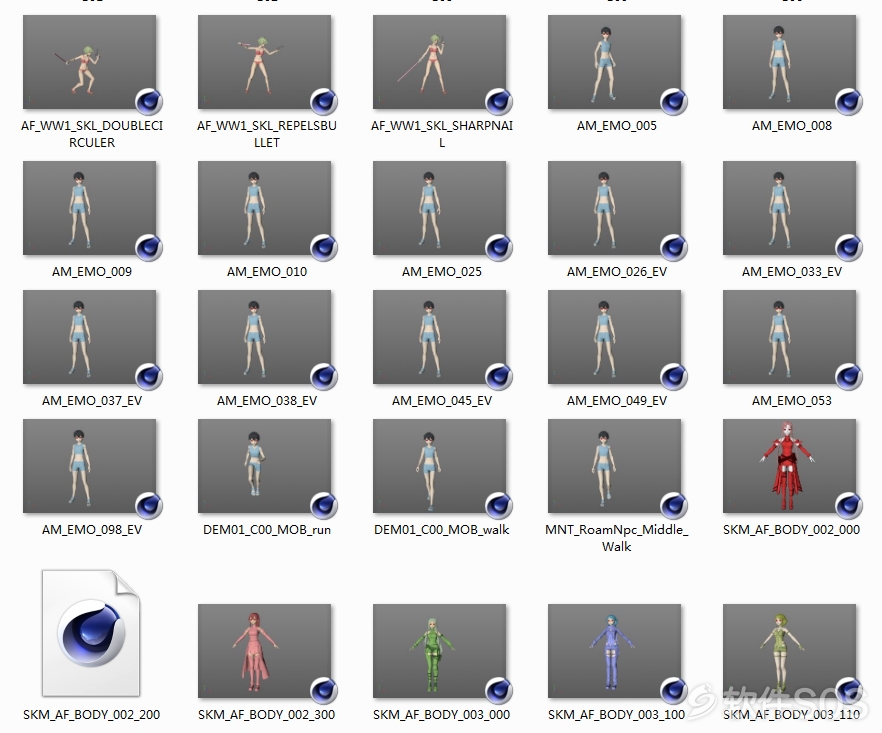Select the AM_EMO_033_EV thumbnail
Image resolution: width=882 pixels, height=733 pixels.
(789, 208)
